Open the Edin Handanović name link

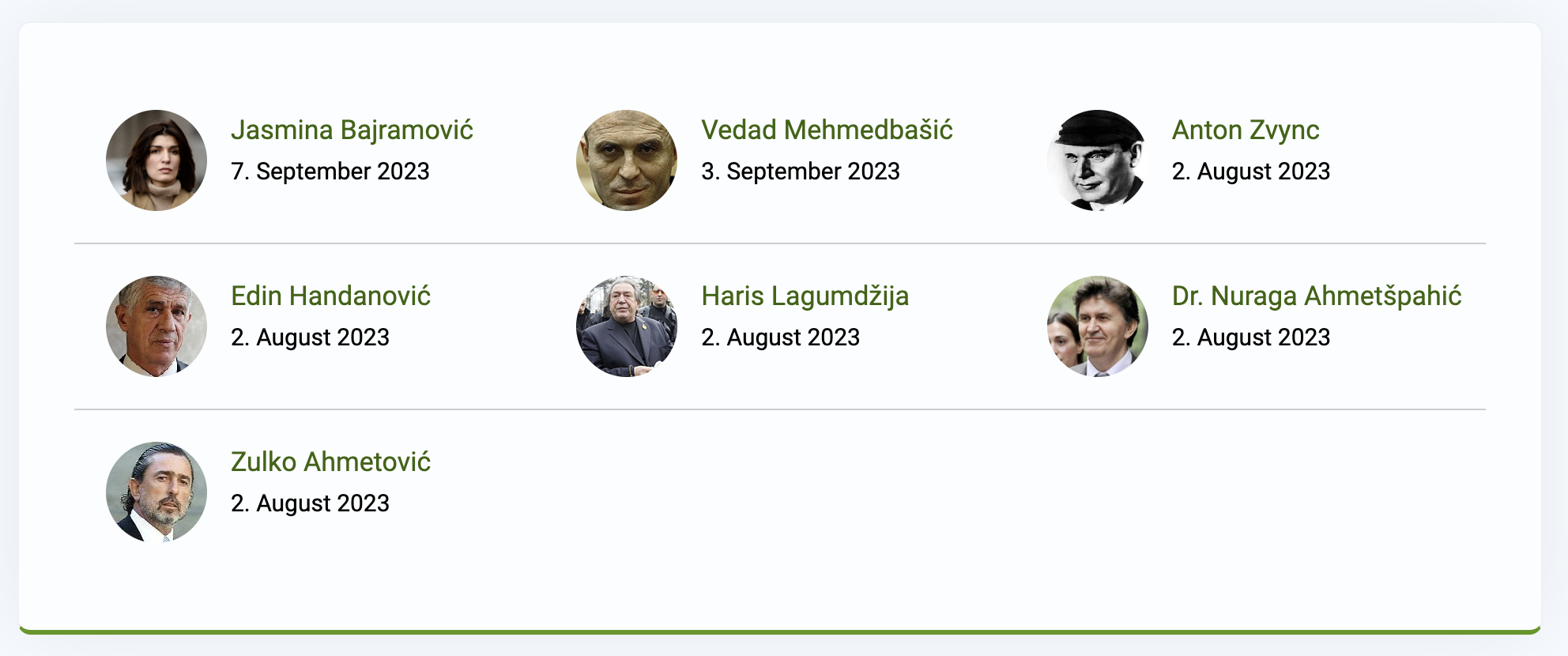330,296
